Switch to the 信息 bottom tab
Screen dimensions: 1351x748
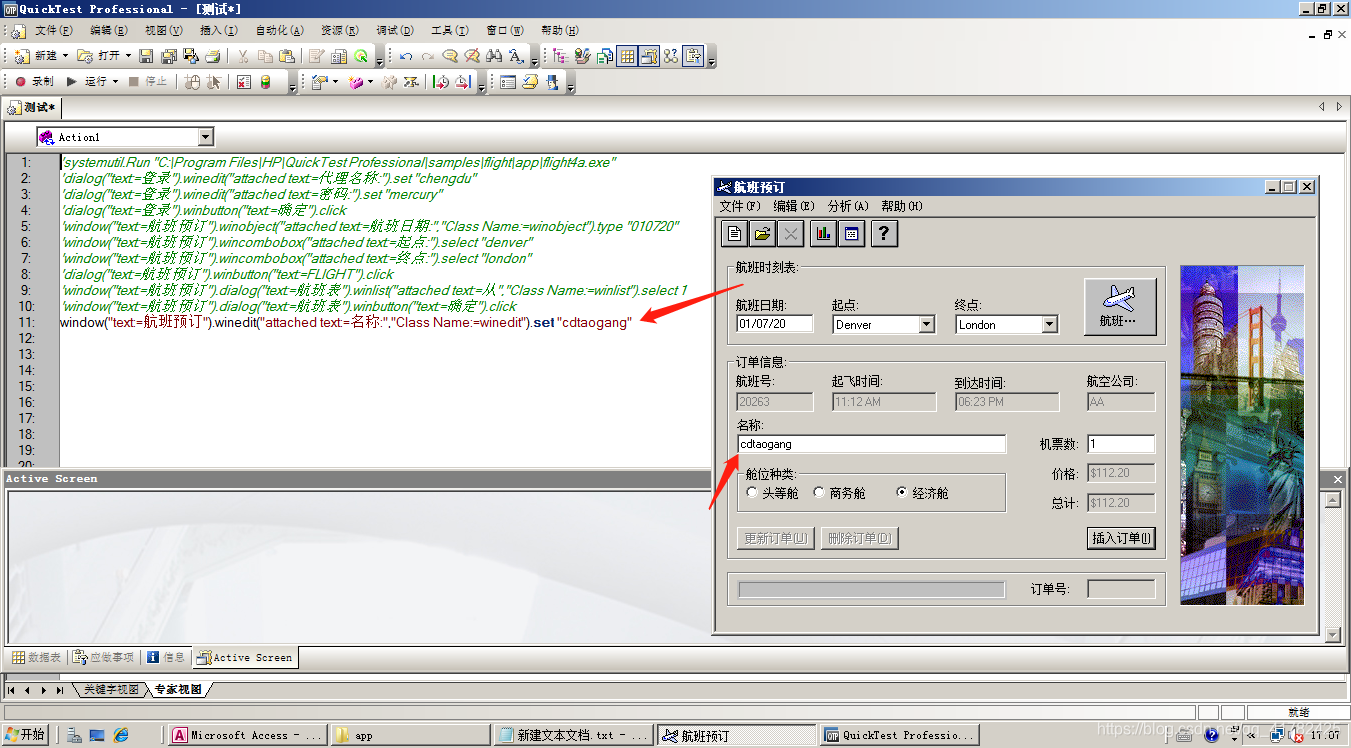165,657
